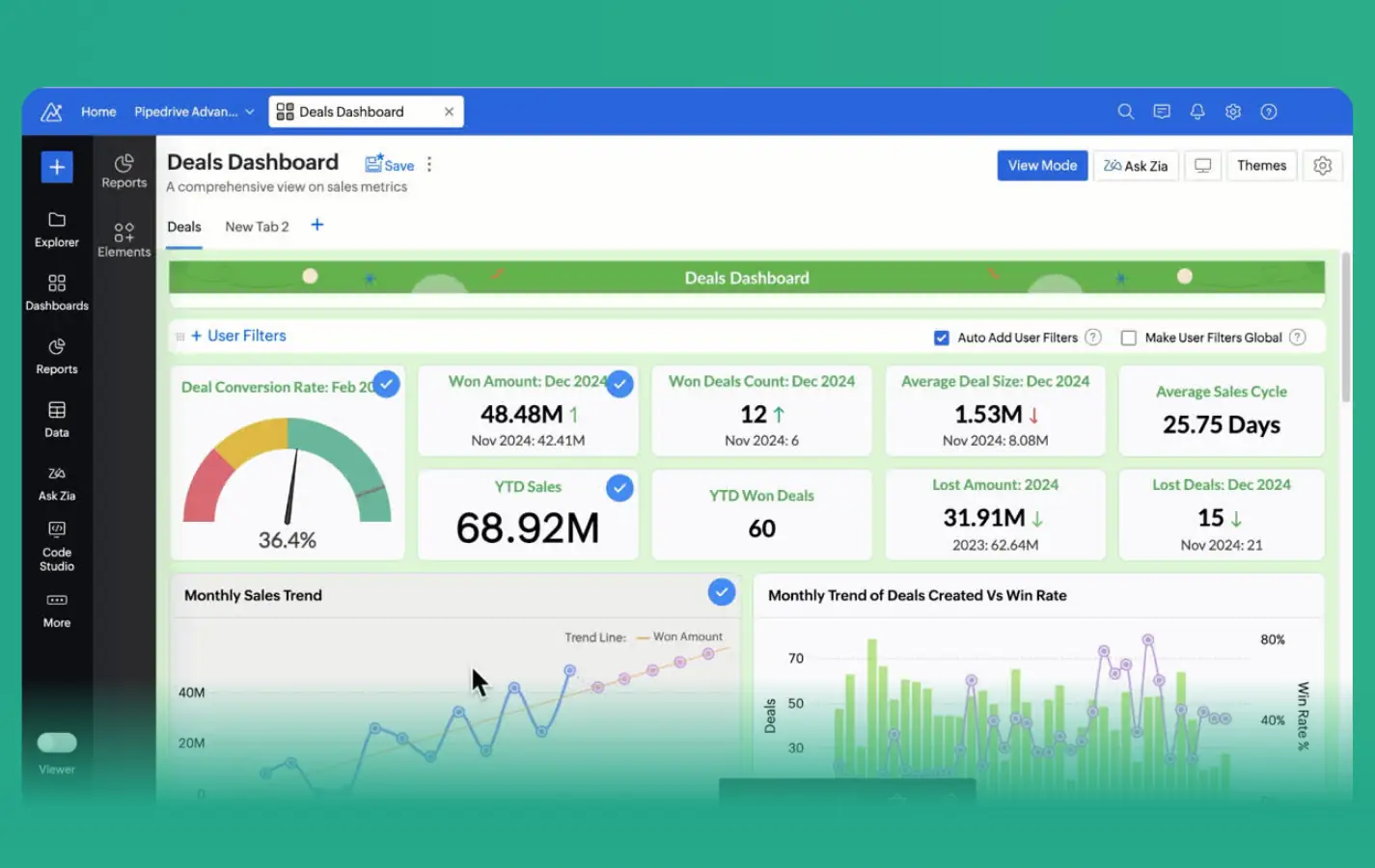
Task: Click the Themes button
Action: coord(1261,166)
